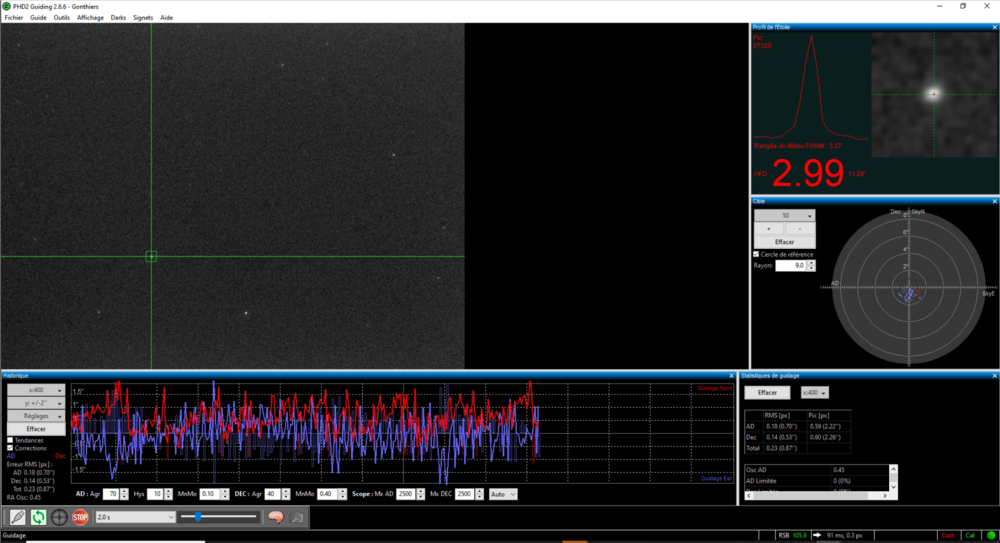The width and height of the screenshot is (1000, 543).
Task: Click the large HFD value 2.99
Action: 808,173
